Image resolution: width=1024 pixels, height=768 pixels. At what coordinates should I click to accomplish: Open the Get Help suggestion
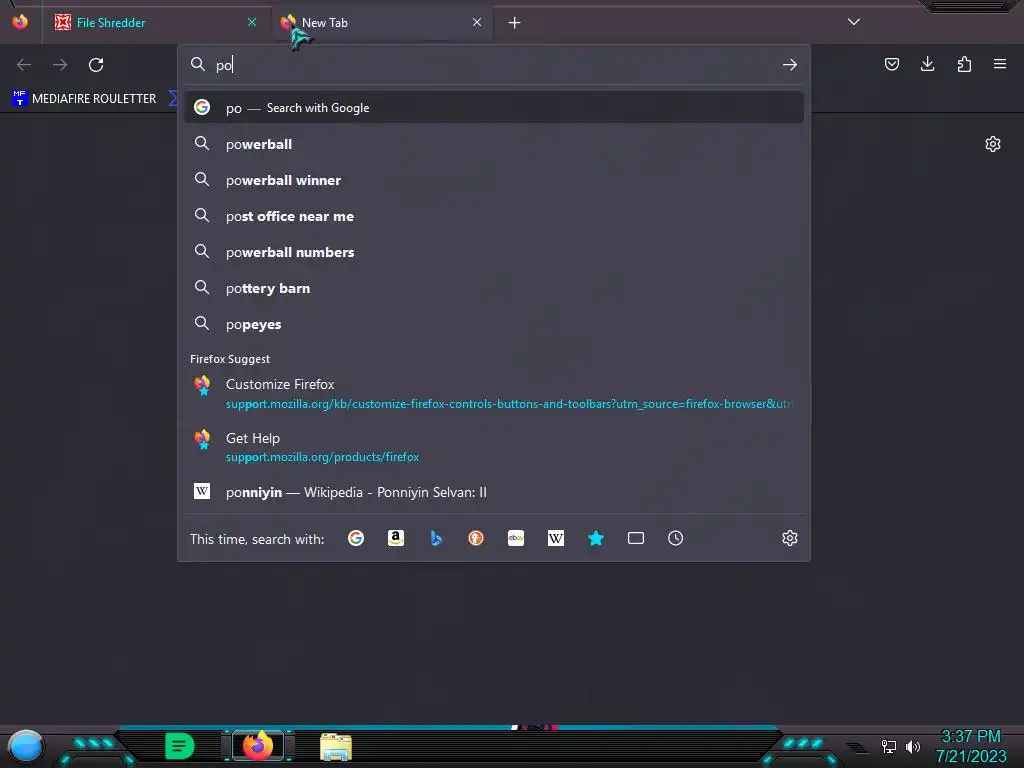tap(494, 447)
